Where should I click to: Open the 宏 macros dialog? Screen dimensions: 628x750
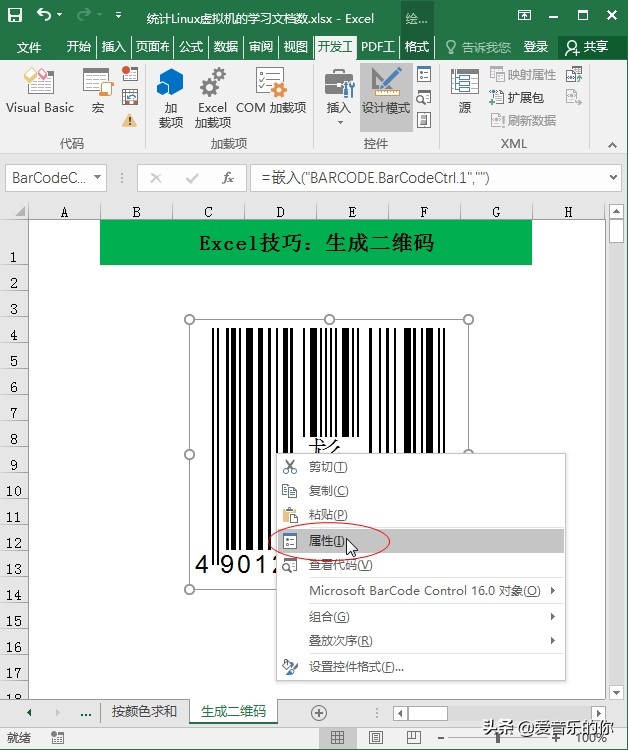[x=98, y=91]
